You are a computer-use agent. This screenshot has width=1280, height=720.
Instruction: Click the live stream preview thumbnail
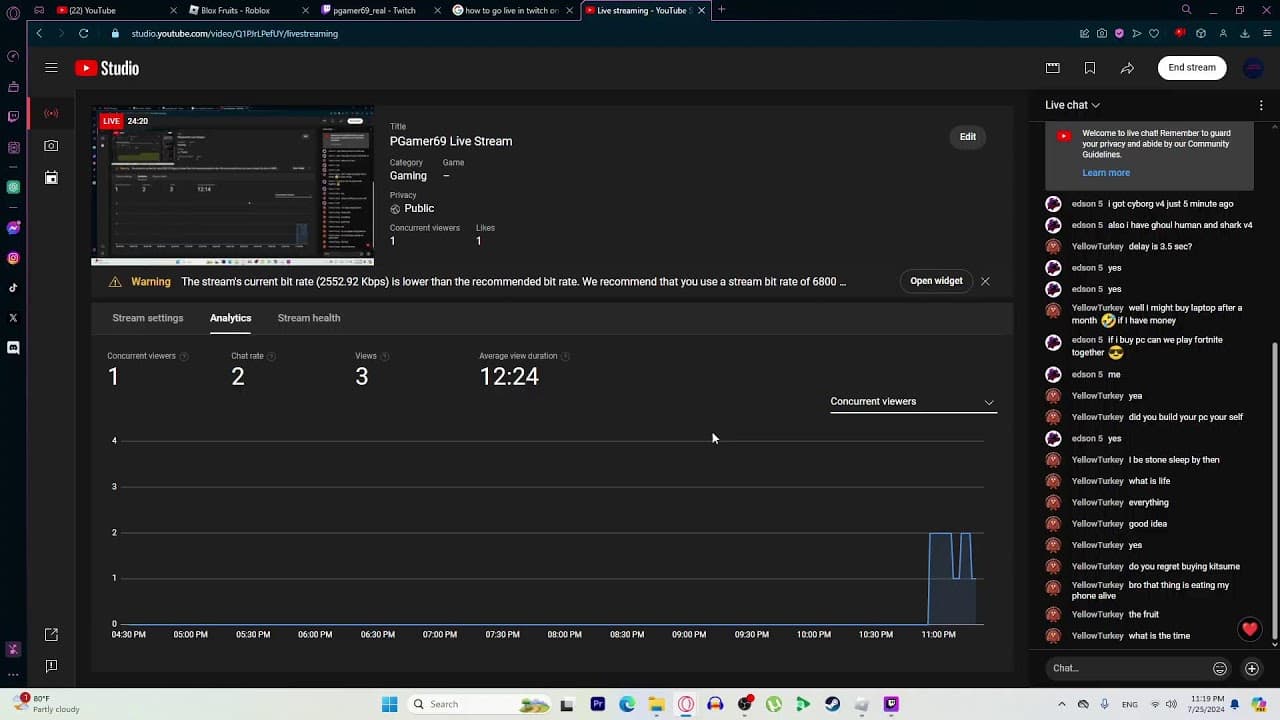point(232,186)
